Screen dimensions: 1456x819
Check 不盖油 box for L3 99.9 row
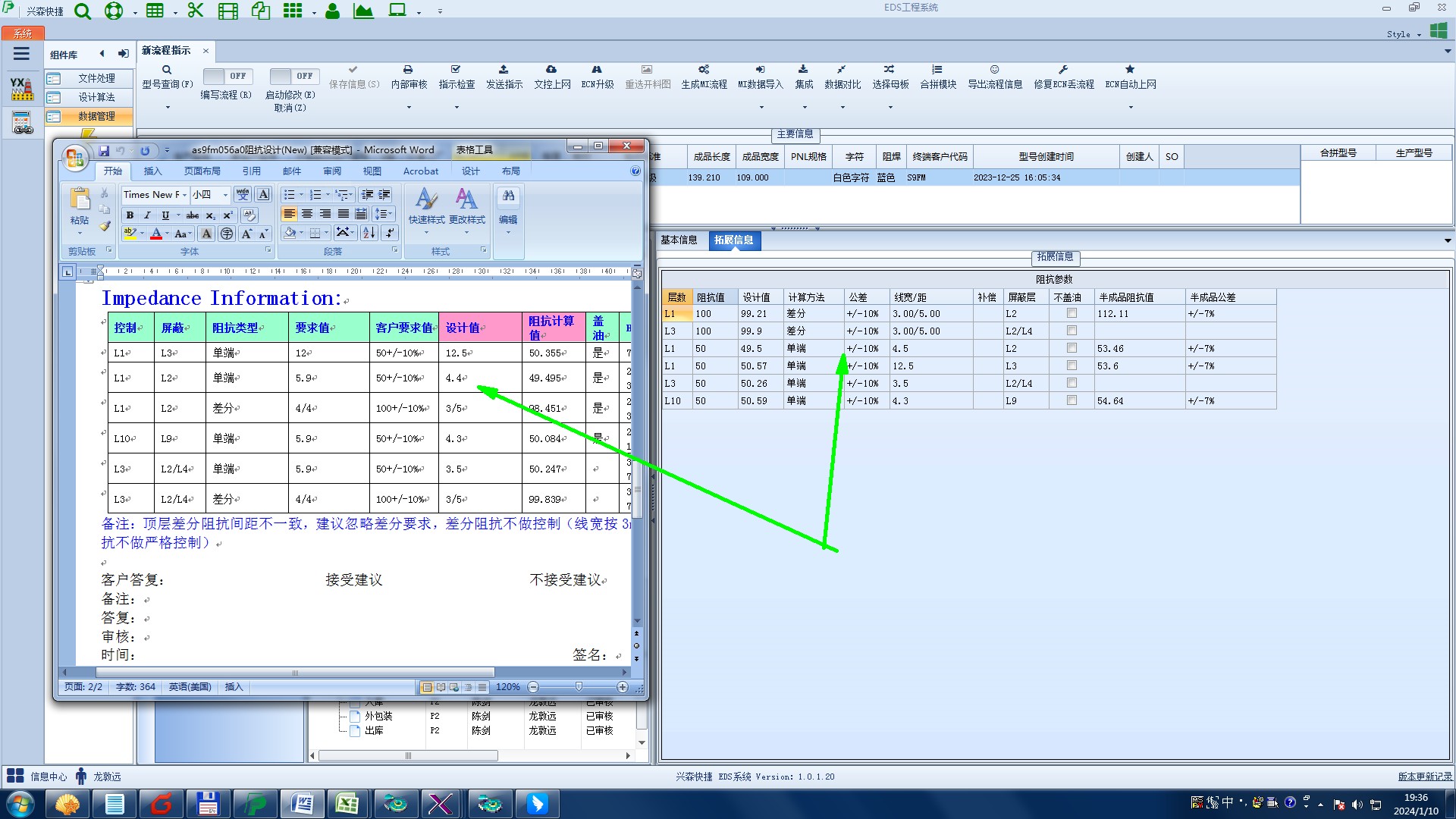[x=1072, y=331]
